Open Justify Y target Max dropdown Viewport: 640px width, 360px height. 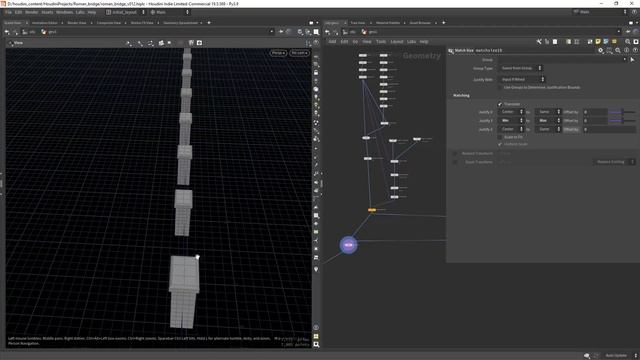(x=548, y=120)
